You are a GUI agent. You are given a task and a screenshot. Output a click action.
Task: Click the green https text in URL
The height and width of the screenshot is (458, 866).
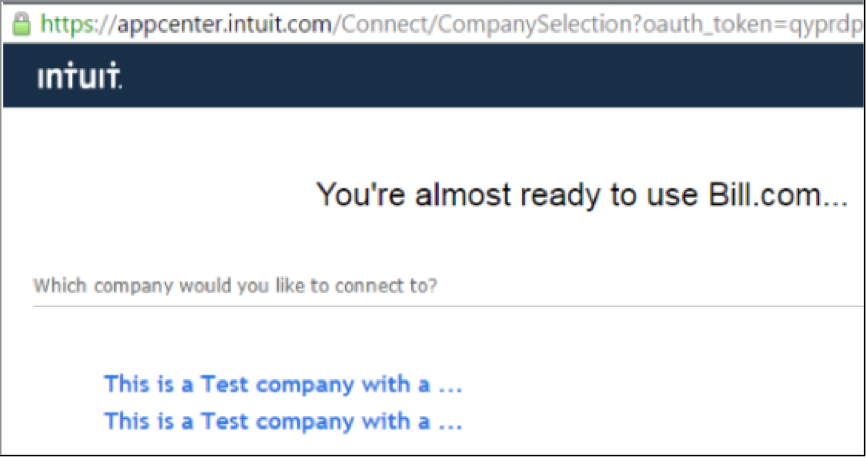tap(67, 24)
